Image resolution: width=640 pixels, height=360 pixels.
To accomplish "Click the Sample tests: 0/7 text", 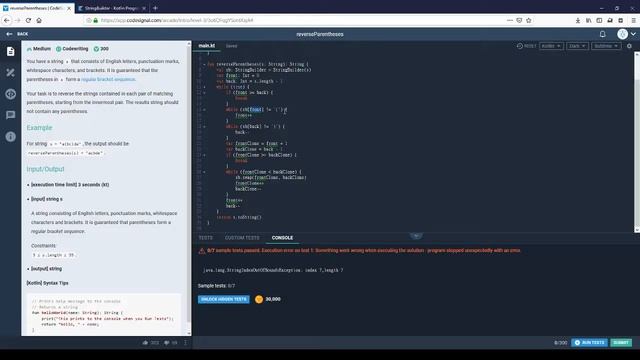I will [216, 286].
